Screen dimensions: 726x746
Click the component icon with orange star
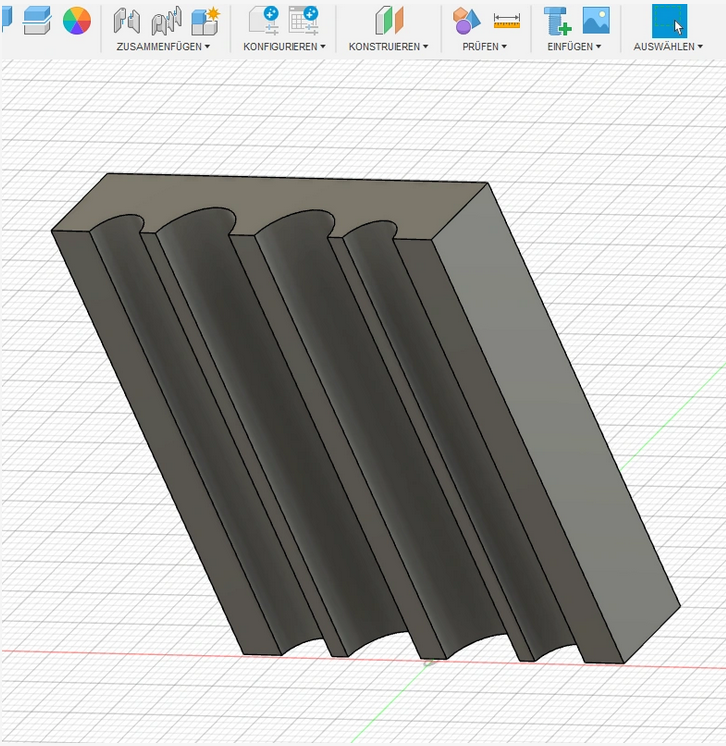click(206, 21)
